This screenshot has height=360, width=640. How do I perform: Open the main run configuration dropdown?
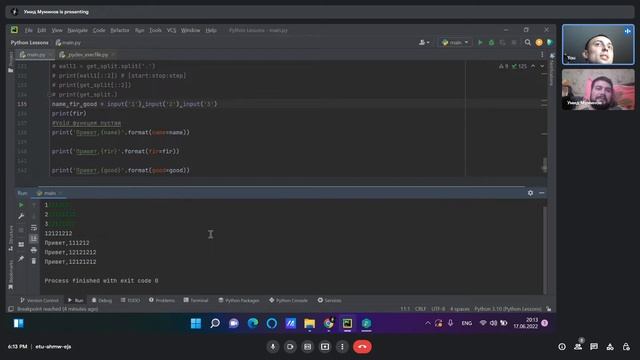pyautogui.click(x=455, y=42)
